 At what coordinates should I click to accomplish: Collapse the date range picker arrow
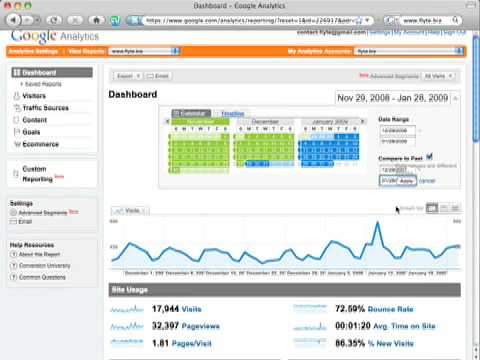tap(455, 98)
